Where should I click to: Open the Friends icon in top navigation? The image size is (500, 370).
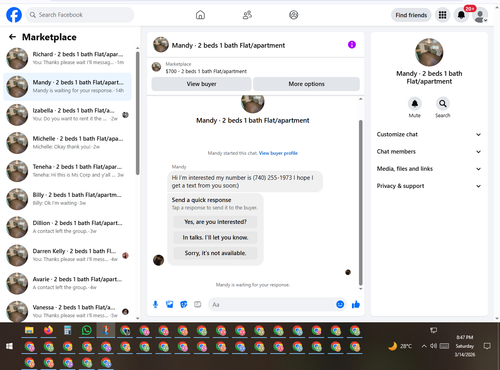[x=247, y=15]
